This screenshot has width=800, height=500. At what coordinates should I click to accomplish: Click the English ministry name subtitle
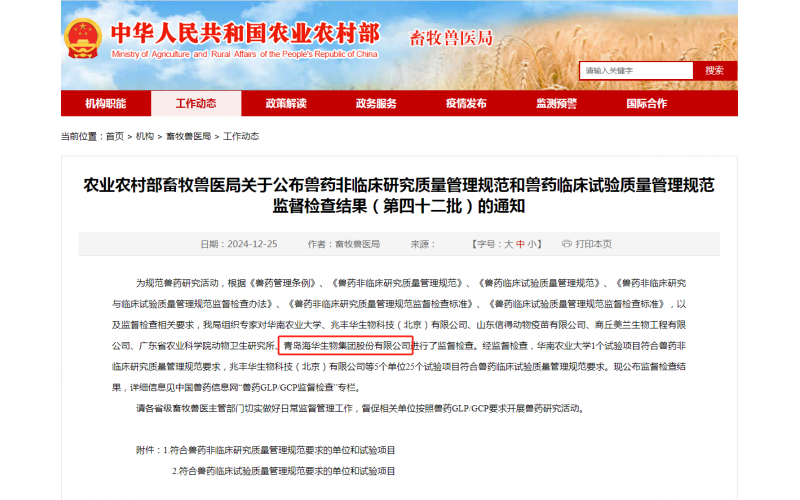[244, 54]
